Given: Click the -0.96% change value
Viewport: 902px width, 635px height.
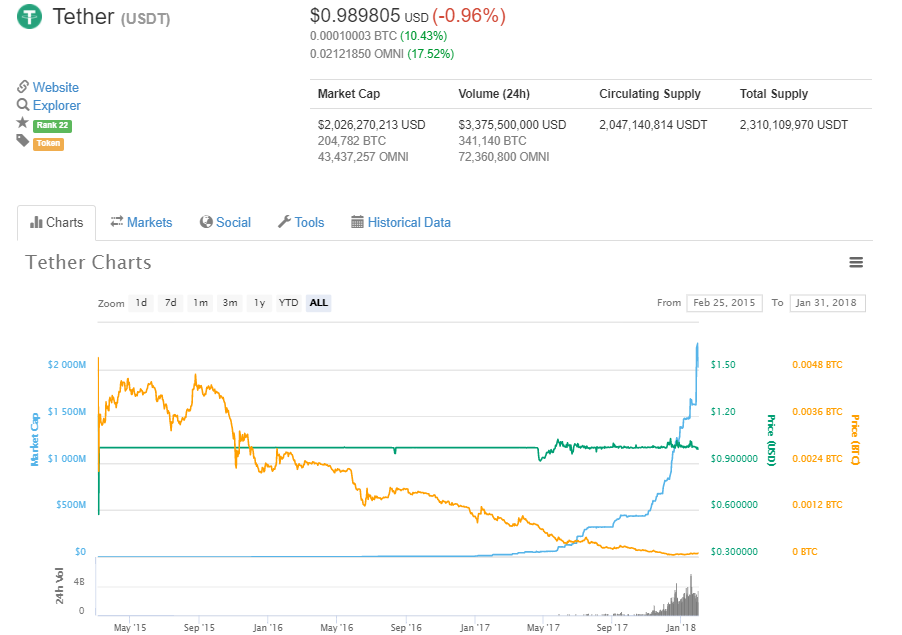Looking at the screenshot, I should (x=469, y=16).
